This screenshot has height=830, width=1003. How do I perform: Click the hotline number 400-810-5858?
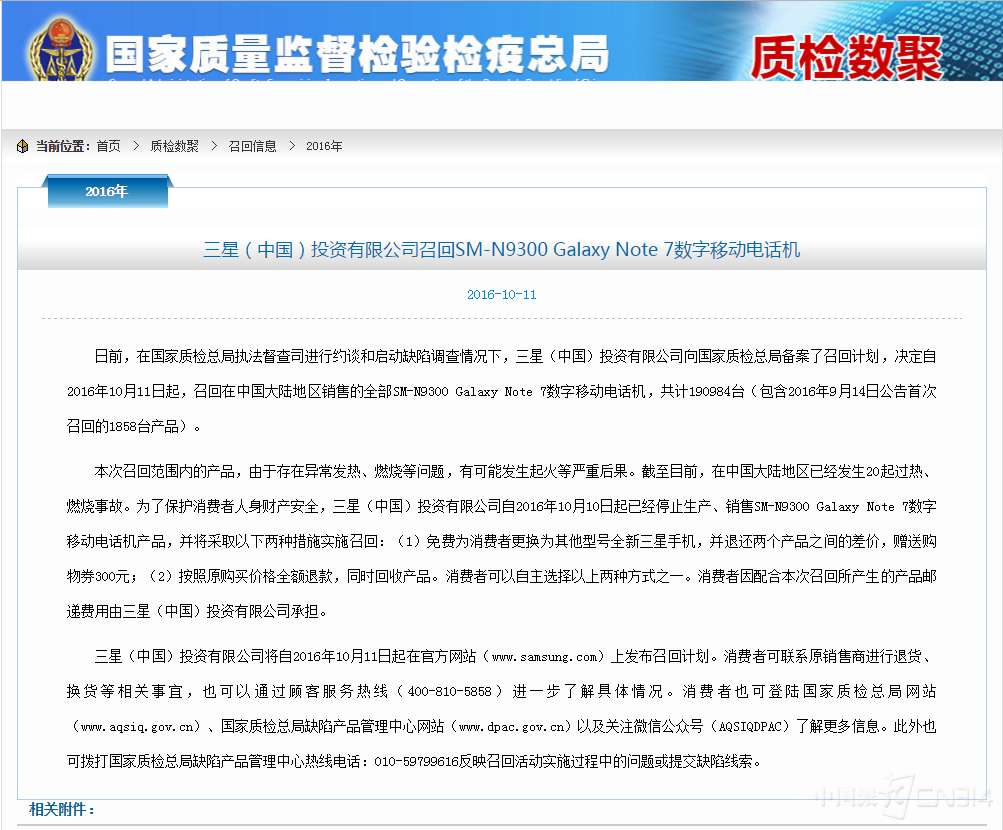pyautogui.click(x=450, y=692)
